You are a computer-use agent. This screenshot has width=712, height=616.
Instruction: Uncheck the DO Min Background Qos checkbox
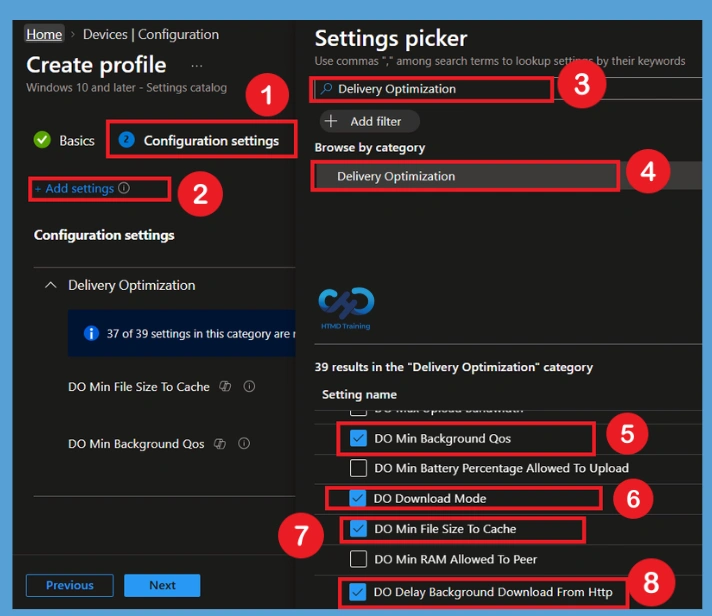click(358, 439)
